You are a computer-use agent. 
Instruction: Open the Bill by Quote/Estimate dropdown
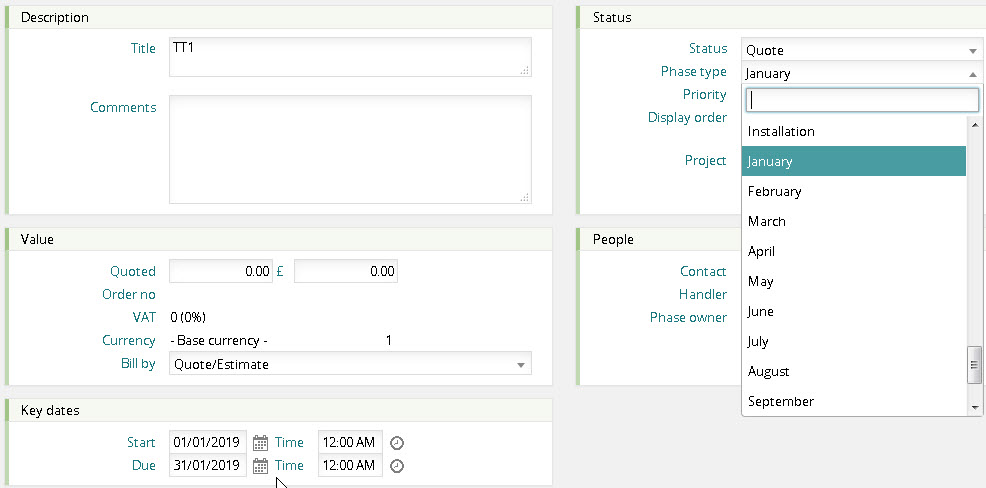tap(350, 365)
